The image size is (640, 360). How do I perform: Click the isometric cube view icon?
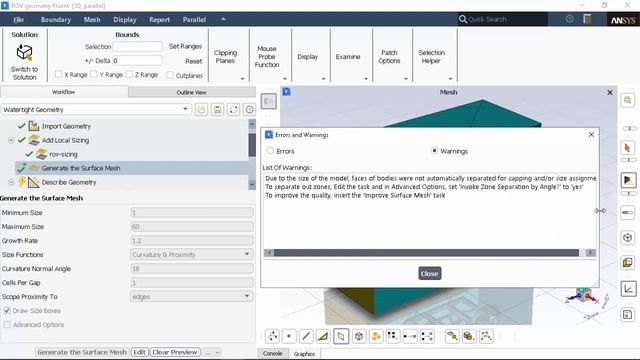click(x=628, y=238)
